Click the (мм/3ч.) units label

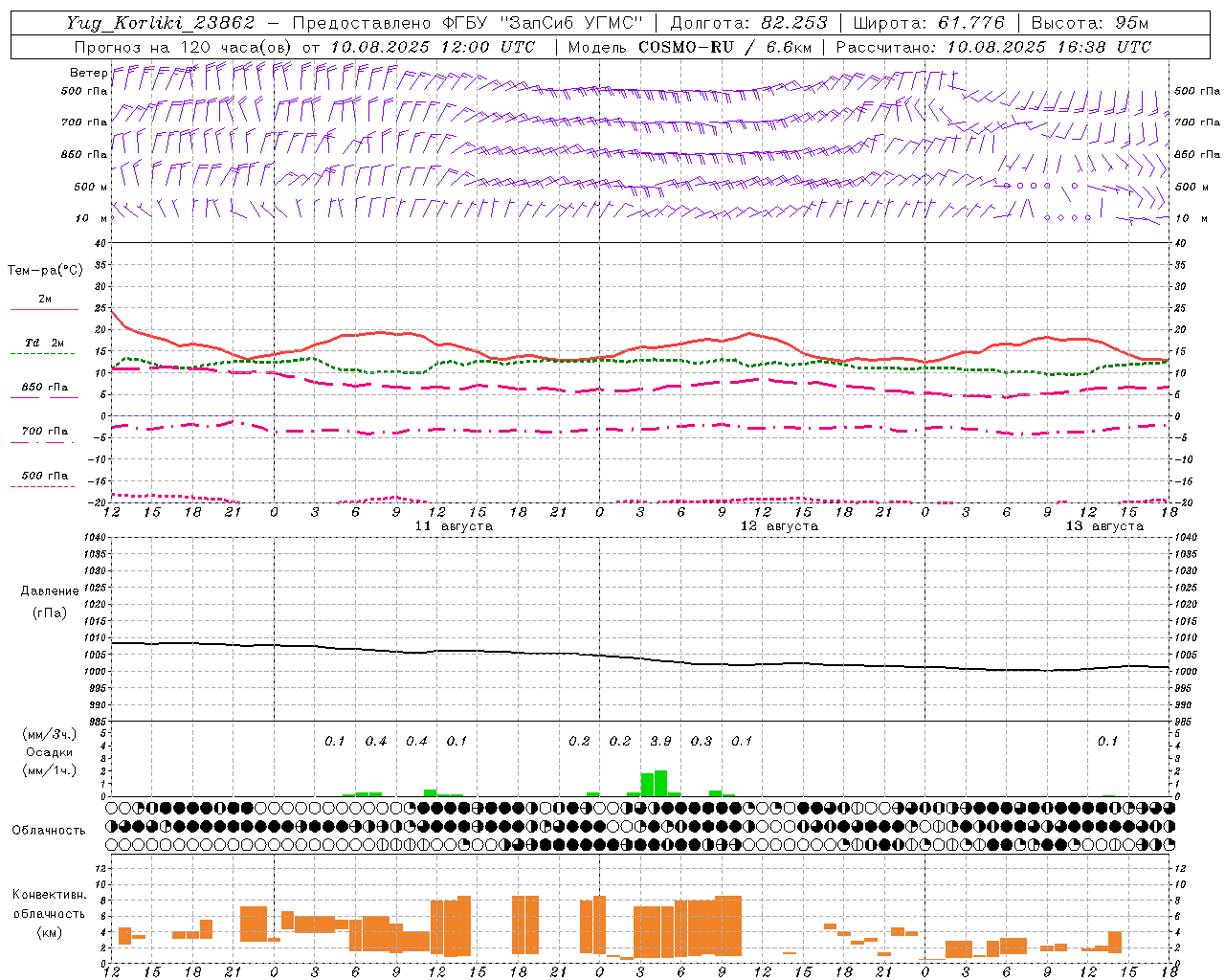[x=50, y=734]
